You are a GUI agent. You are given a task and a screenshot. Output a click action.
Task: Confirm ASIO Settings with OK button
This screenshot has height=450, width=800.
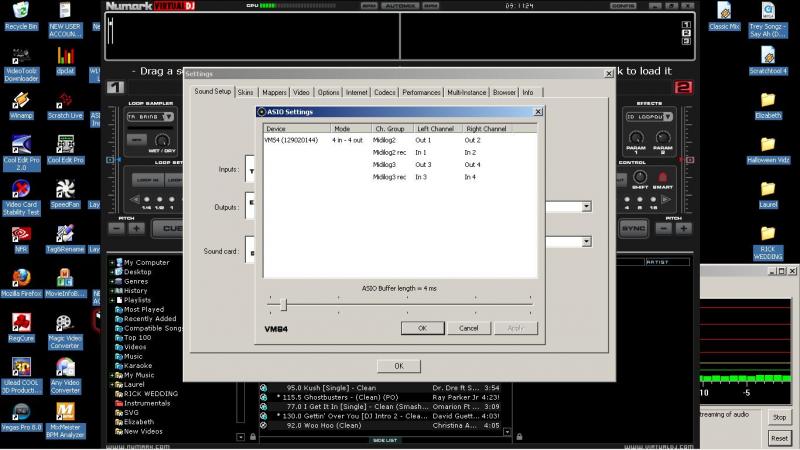[422, 328]
